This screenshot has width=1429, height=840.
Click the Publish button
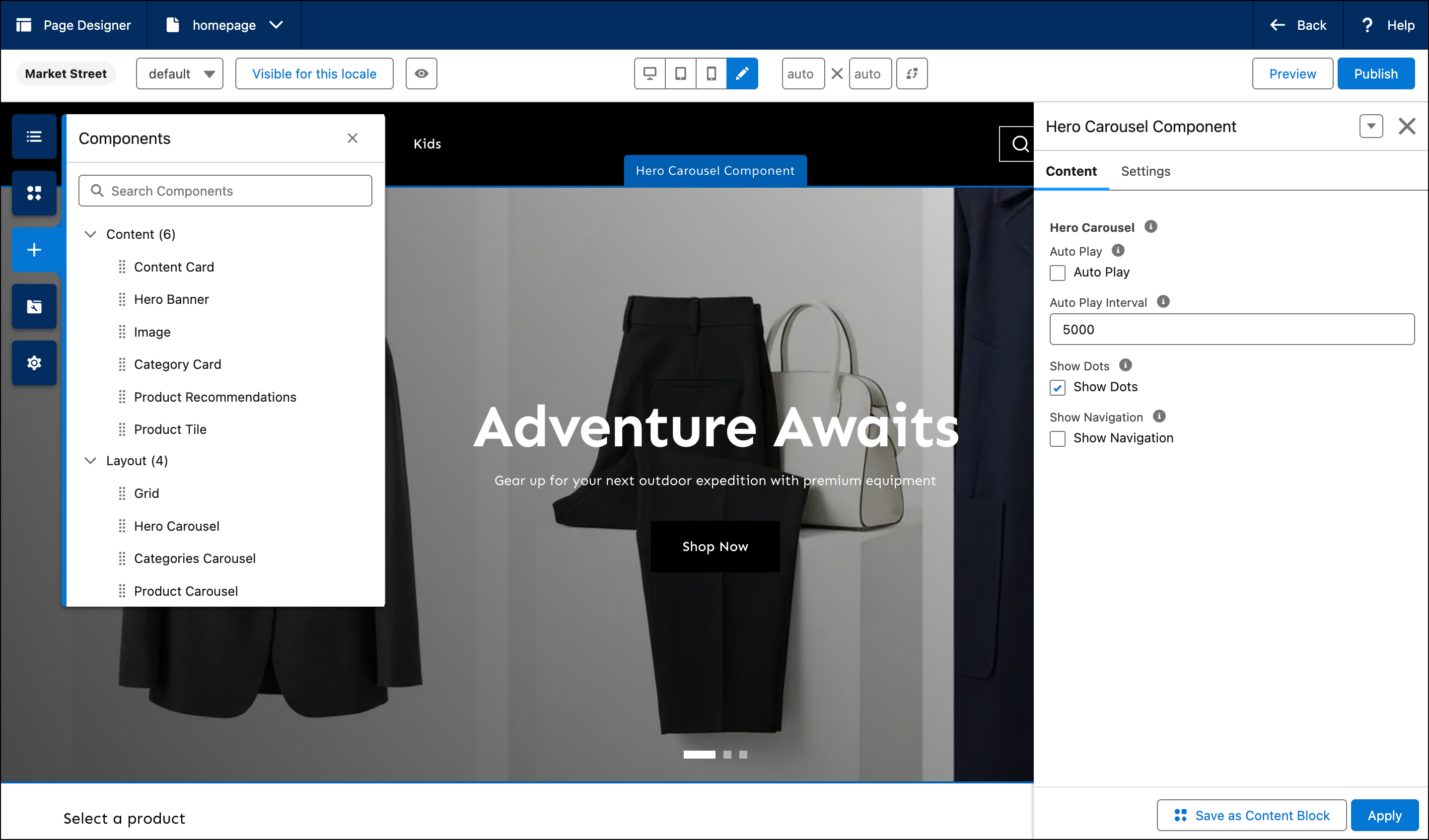(1376, 73)
